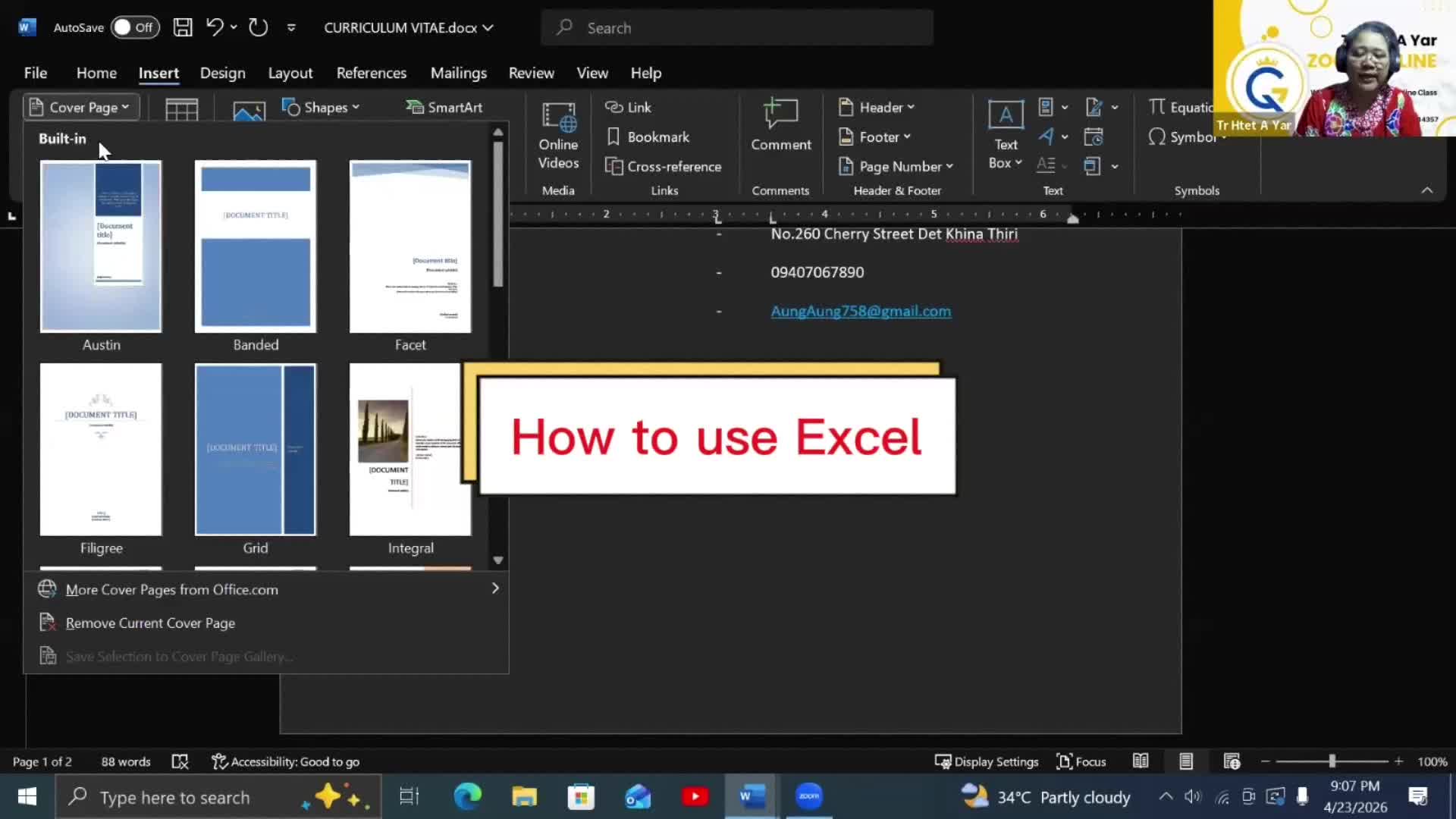Open Accessibility: Good to go checker

[x=285, y=761]
